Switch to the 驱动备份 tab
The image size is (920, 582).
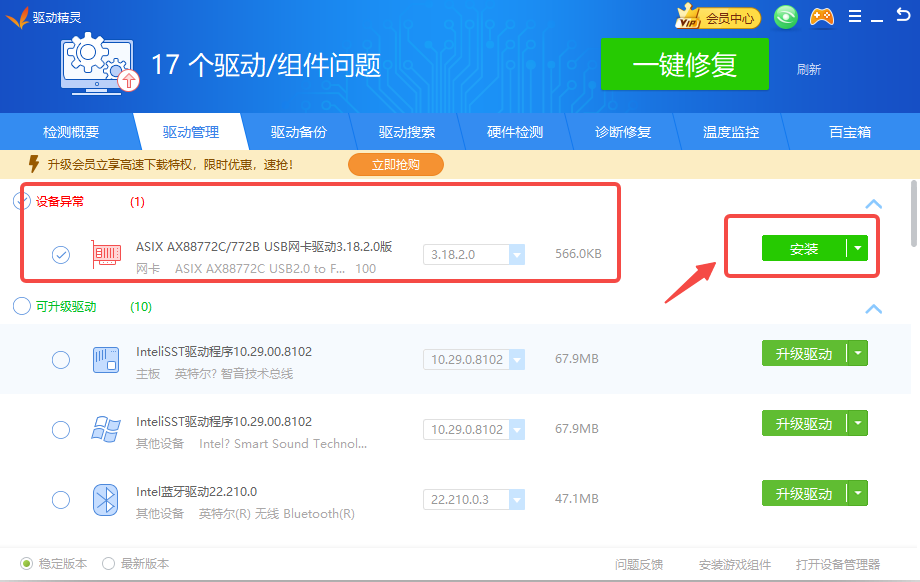pyautogui.click(x=299, y=132)
